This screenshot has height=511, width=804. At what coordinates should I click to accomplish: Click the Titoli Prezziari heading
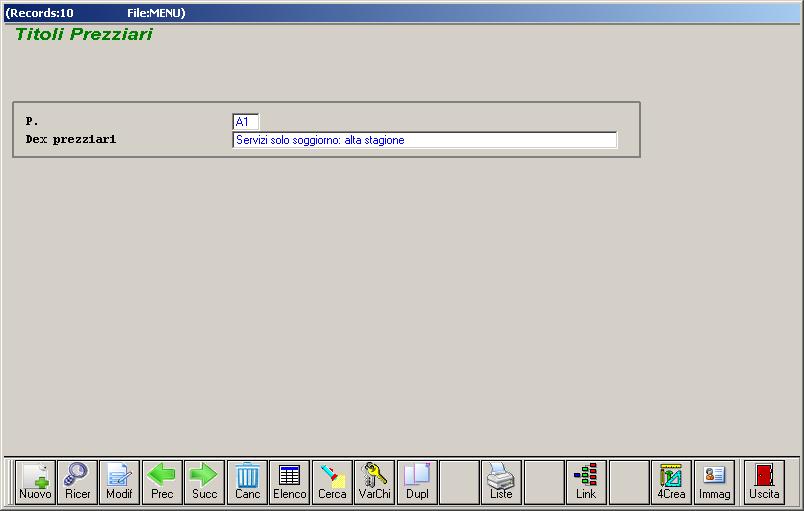click(x=84, y=34)
